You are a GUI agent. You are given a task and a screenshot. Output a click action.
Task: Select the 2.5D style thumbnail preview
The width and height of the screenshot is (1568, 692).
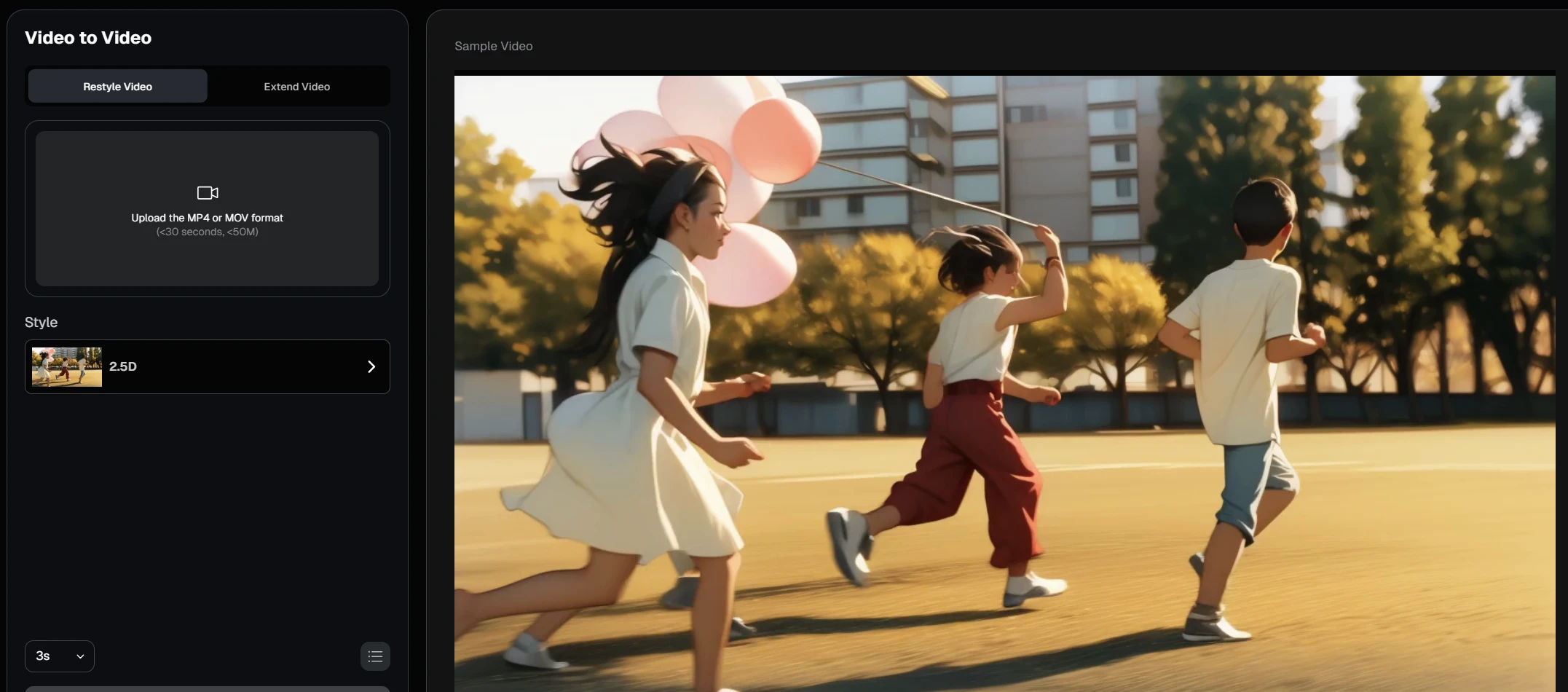point(66,366)
